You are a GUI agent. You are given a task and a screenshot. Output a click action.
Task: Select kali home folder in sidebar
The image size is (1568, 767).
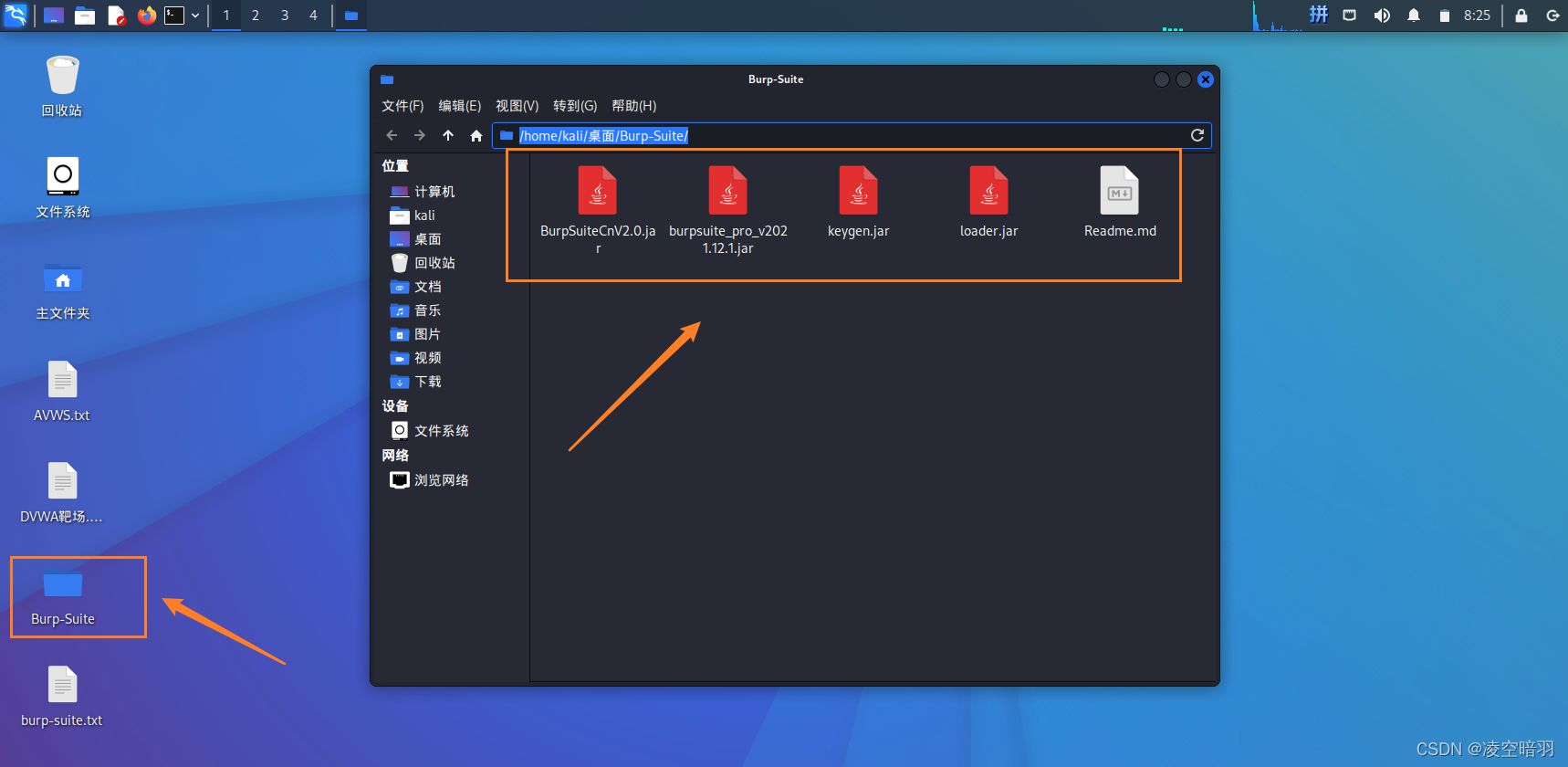click(413, 215)
